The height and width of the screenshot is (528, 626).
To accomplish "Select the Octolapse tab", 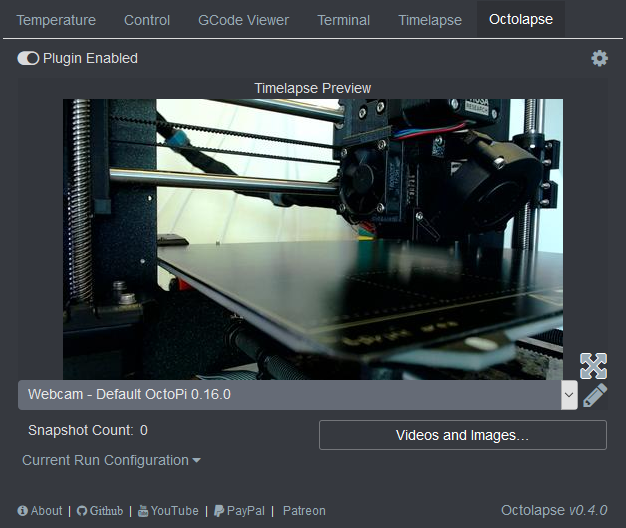I will tap(521, 19).
